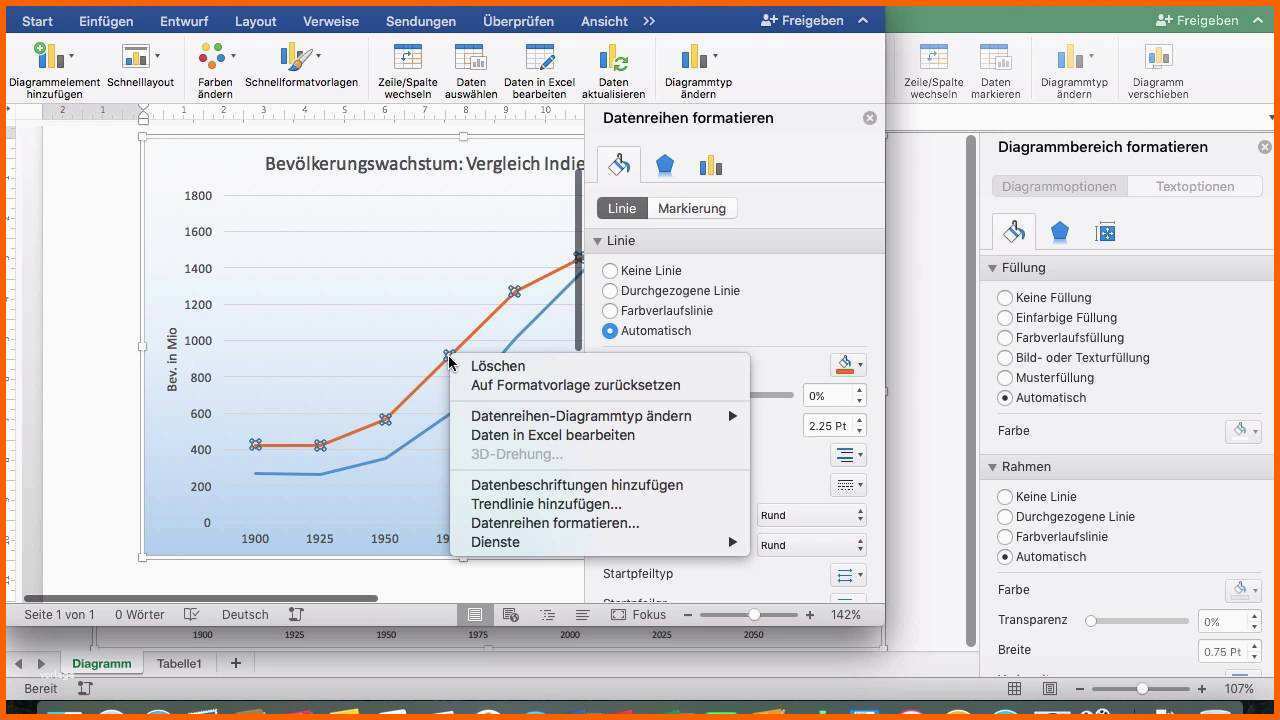The width and height of the screenshot is (1280, 720).
Task: Adjust Word zoom slider in status bar
Action: click(x=754, y=615)
